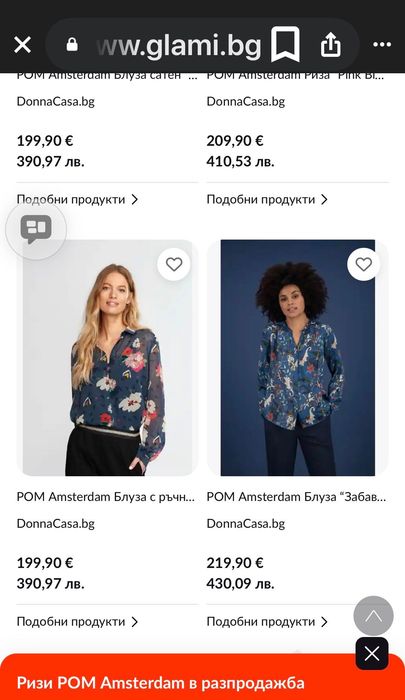
Task: Open the three-dot browser menu
Action: coord(382,45)
